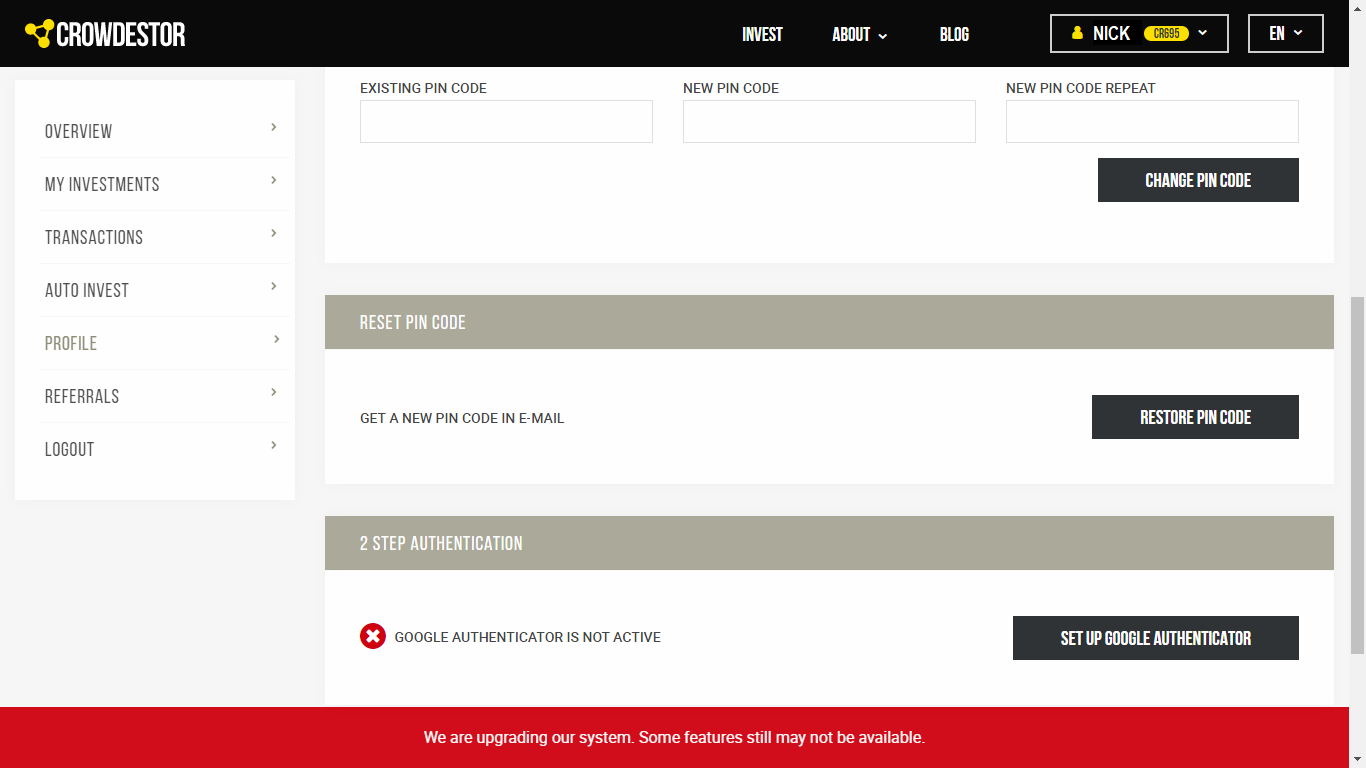Viewport: 1366px width, 768px height.
Task: Click the 2 Step Authentication header
Action: click(829, 543)
